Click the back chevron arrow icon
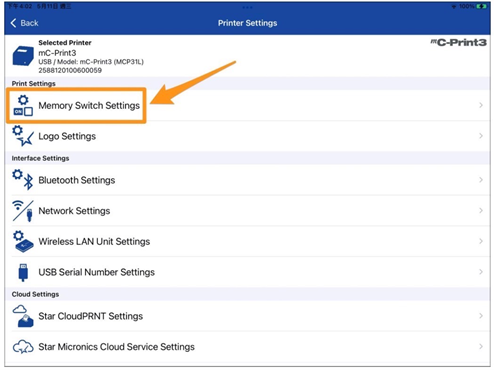The width and height of the screenshot is (494, 370). (x=13, y=23)
